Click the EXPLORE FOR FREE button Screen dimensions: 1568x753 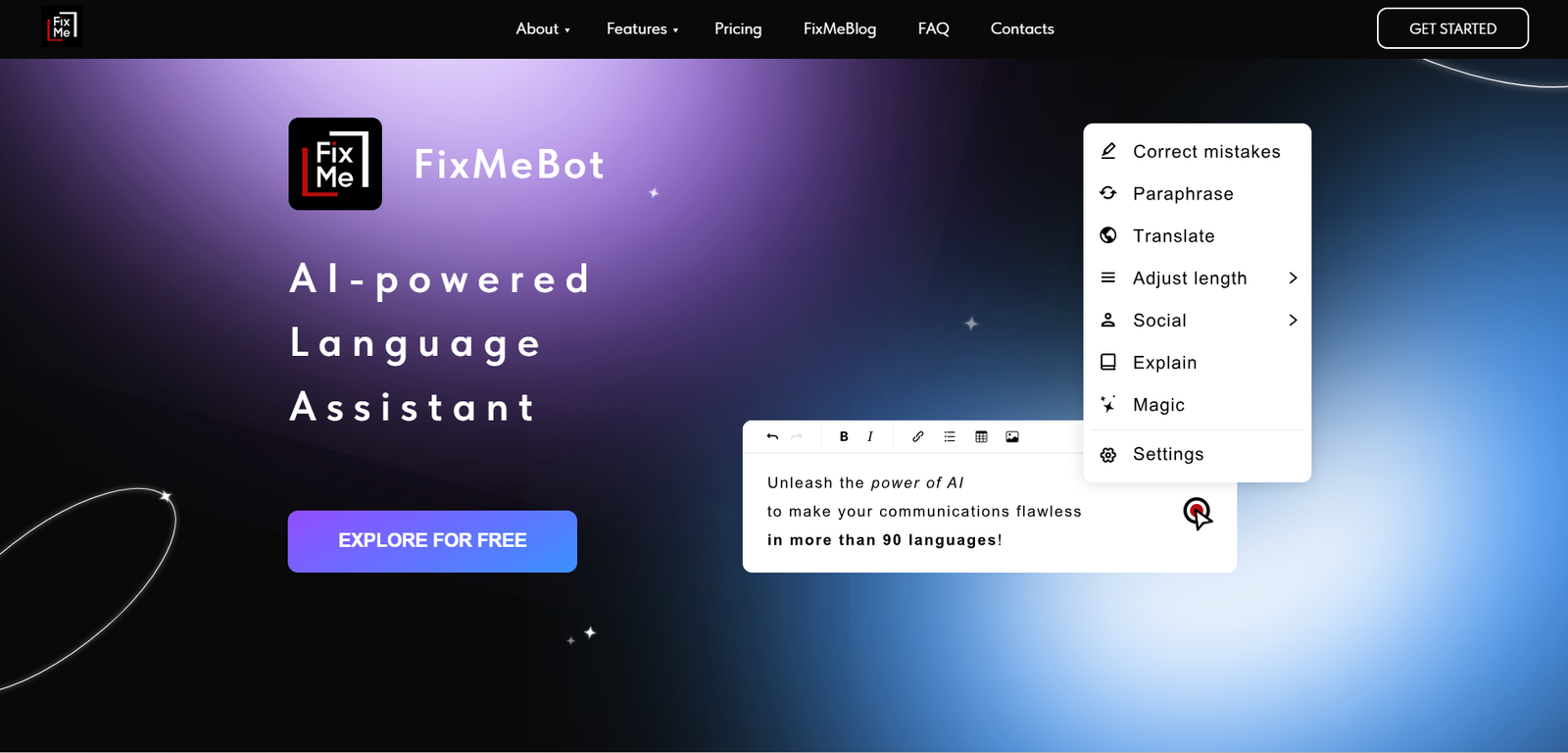(x=432, y=541)
